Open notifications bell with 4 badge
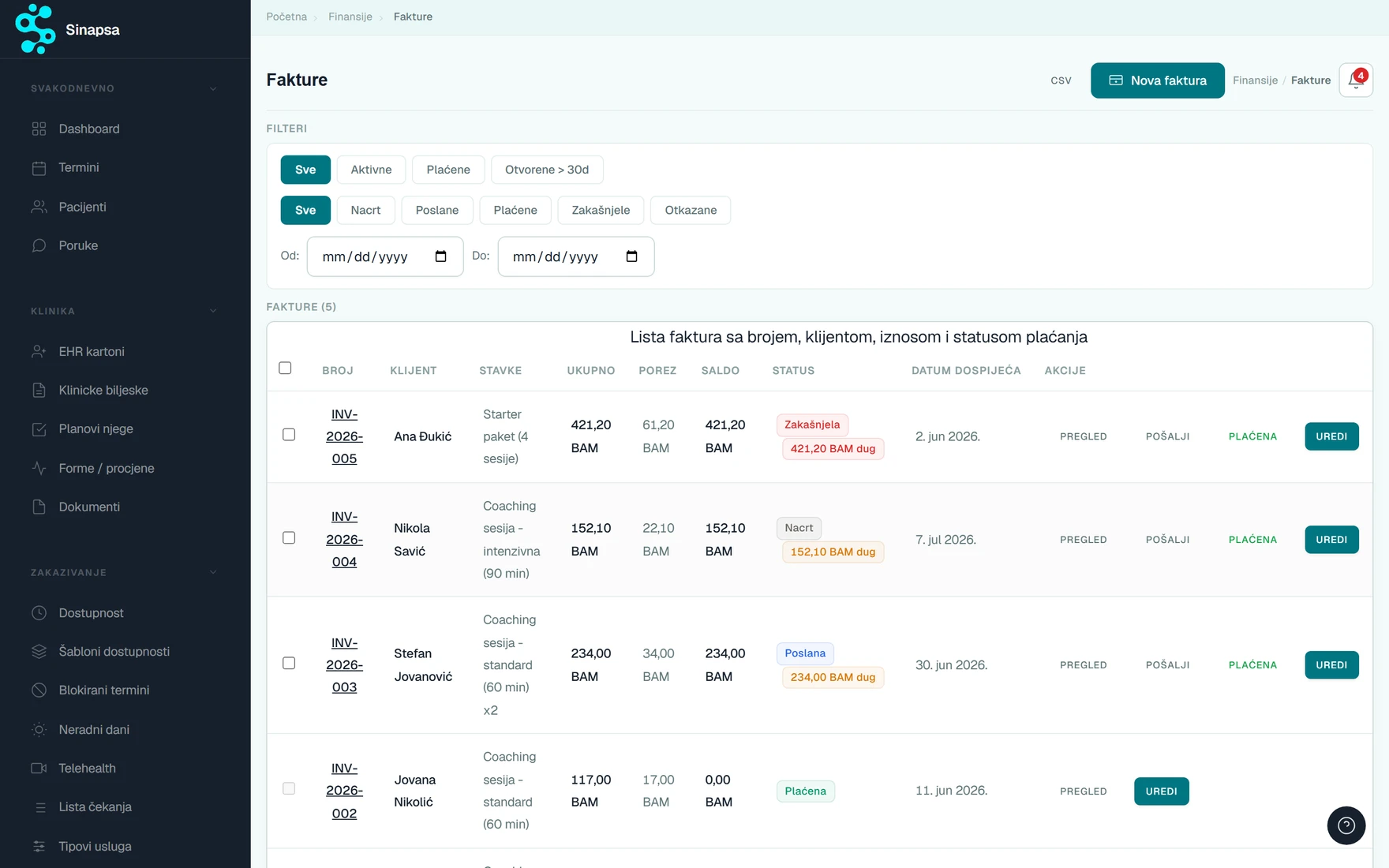The width and height of the screenshot is (1389, 868). [1356, 80]
